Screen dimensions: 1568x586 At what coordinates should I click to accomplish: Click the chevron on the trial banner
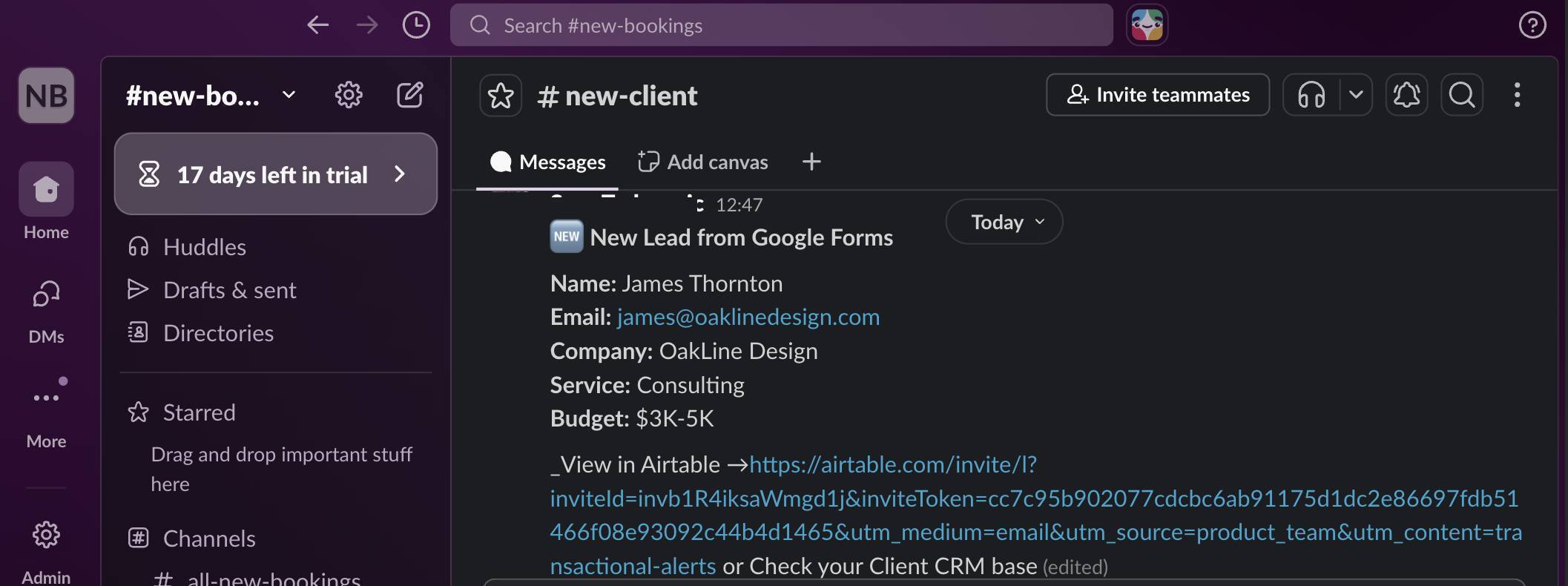coord(400,174)
